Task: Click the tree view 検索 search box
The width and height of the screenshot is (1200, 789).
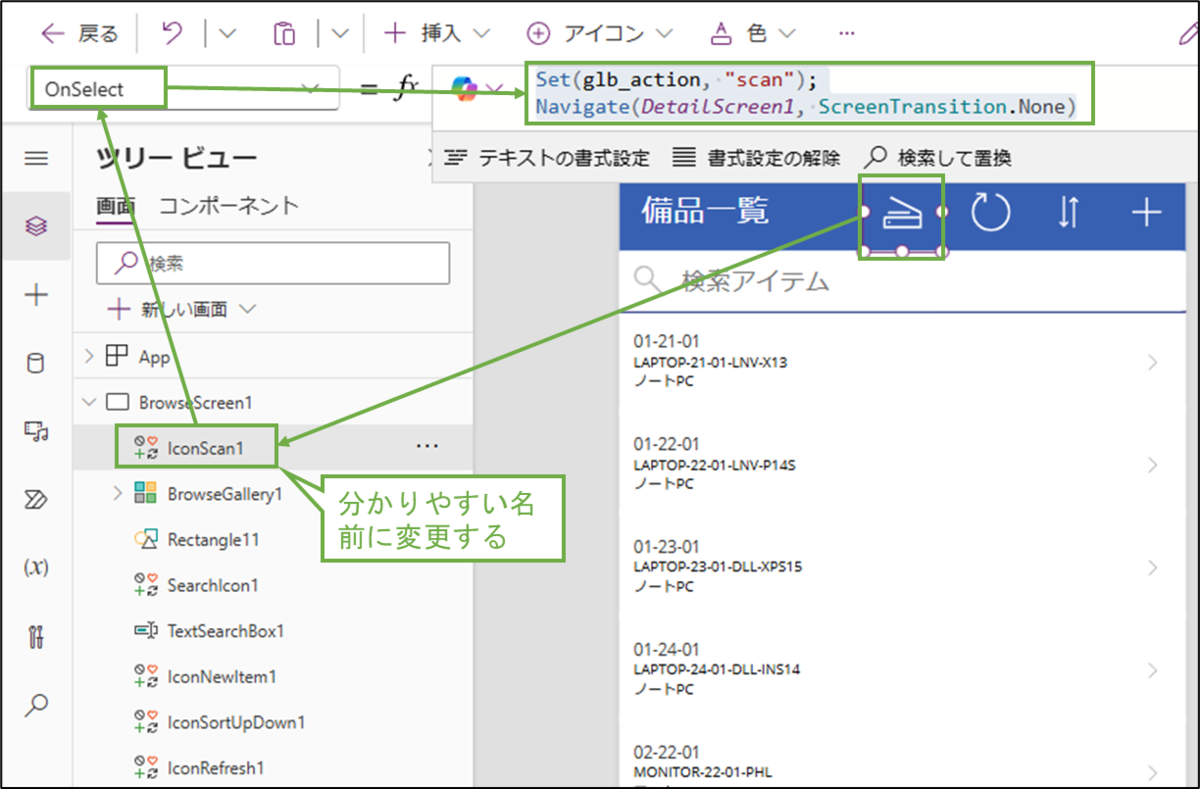Action: pyautogui.click(x=272, y=263)
